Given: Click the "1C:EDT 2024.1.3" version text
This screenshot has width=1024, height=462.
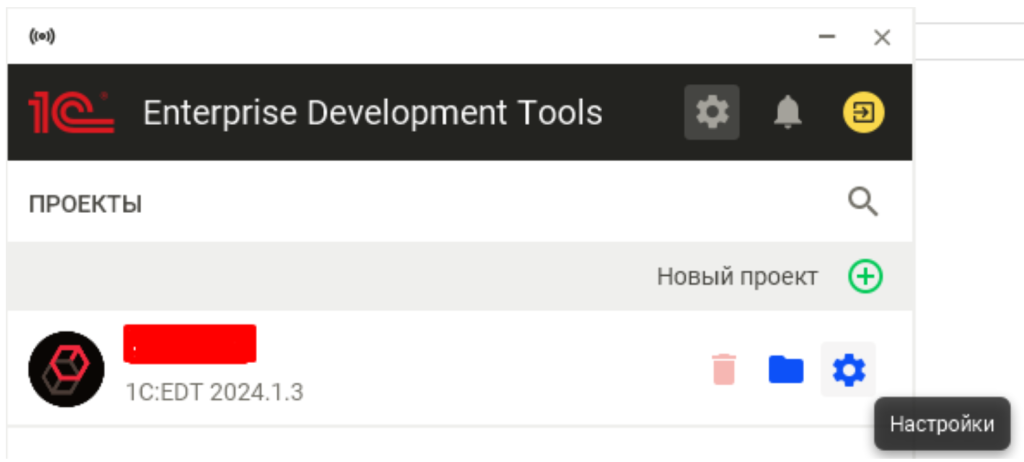Looking at the screenshot, I should tap(214, 391).
